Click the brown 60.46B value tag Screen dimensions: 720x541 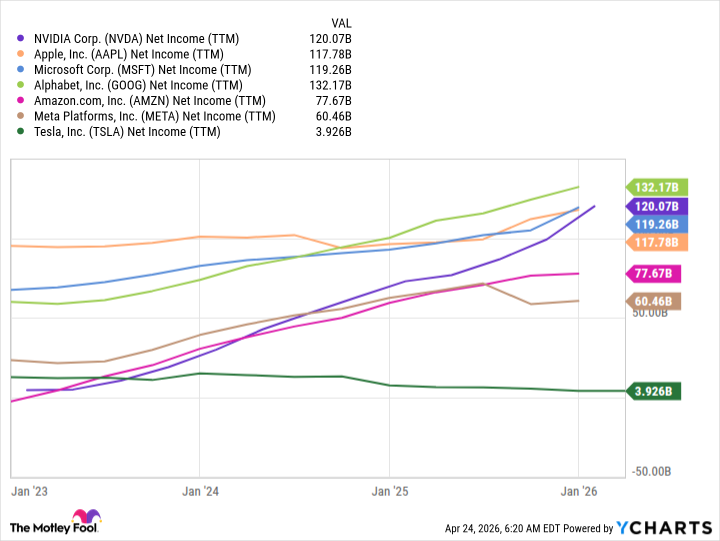[655, 301]
